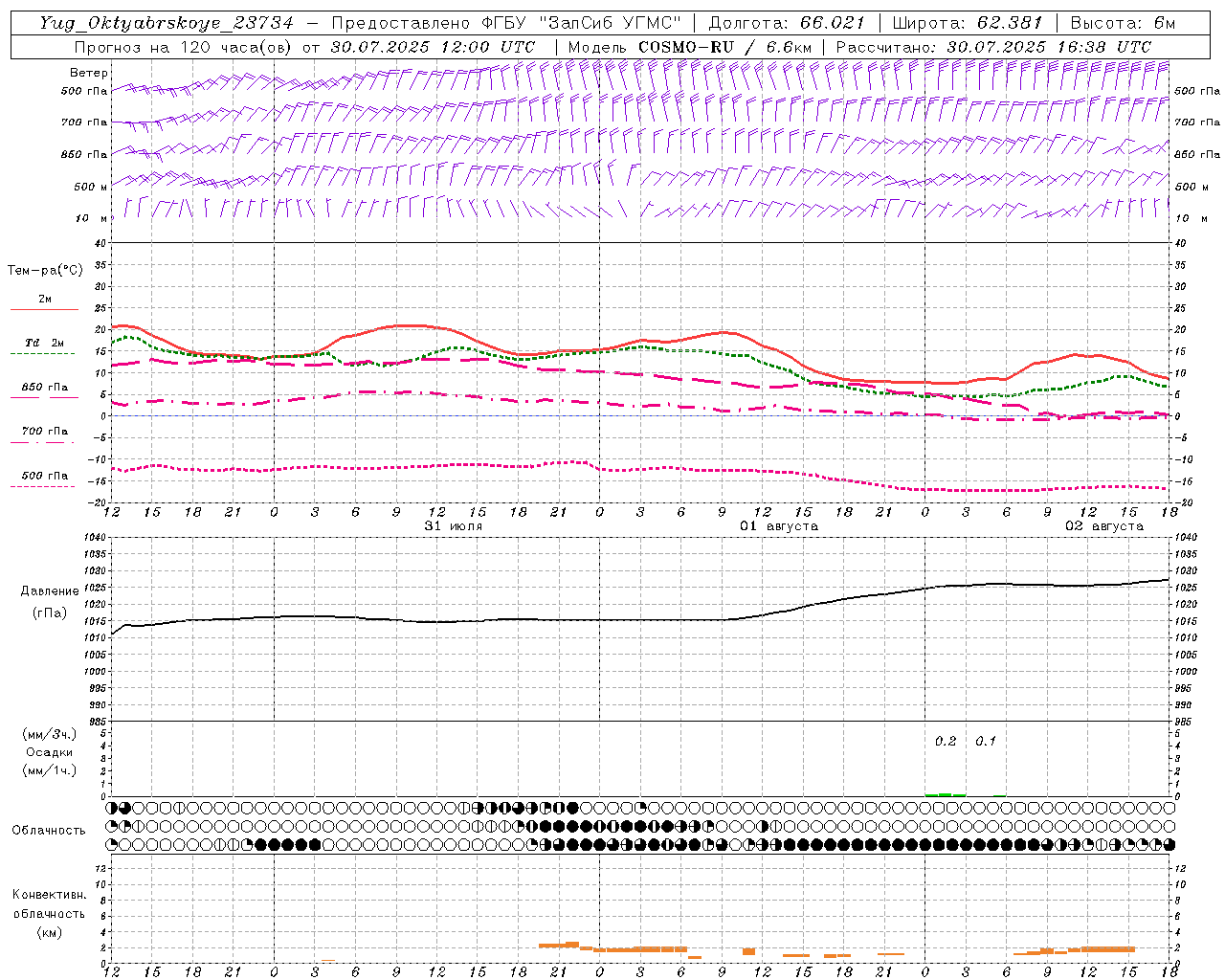Screen dimensions: 1225x980
Task: Click the Тем-ра(°C) axis title
Action: (x=45, y=271)
